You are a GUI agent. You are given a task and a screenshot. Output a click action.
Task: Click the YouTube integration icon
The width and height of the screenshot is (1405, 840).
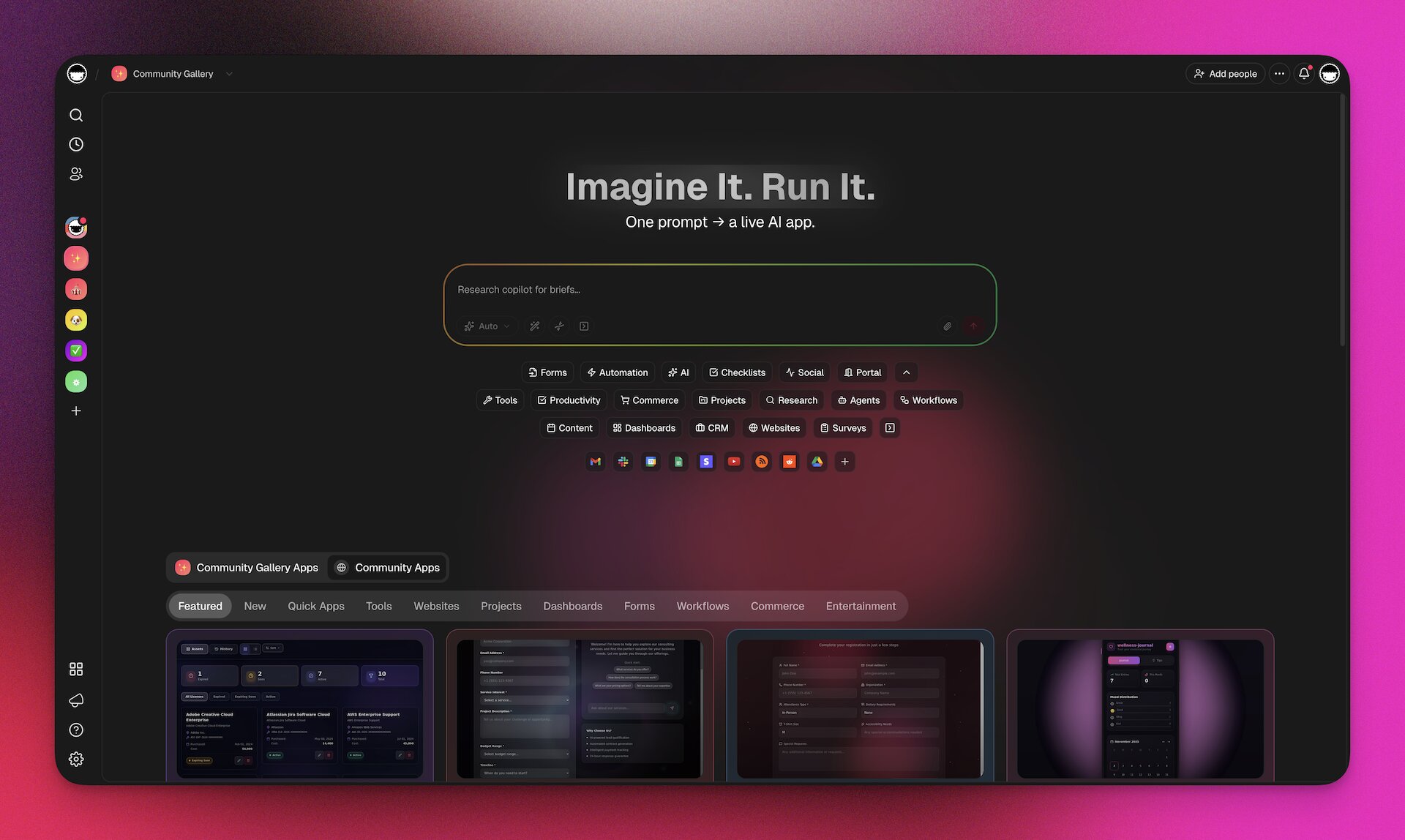[x=734, y=462]
